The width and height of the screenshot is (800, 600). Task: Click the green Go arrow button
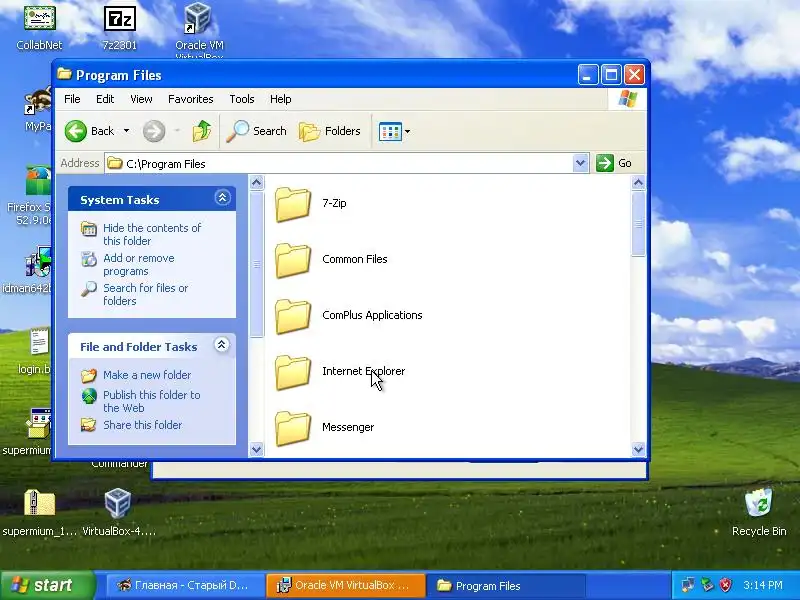click(x=605, y=163)
